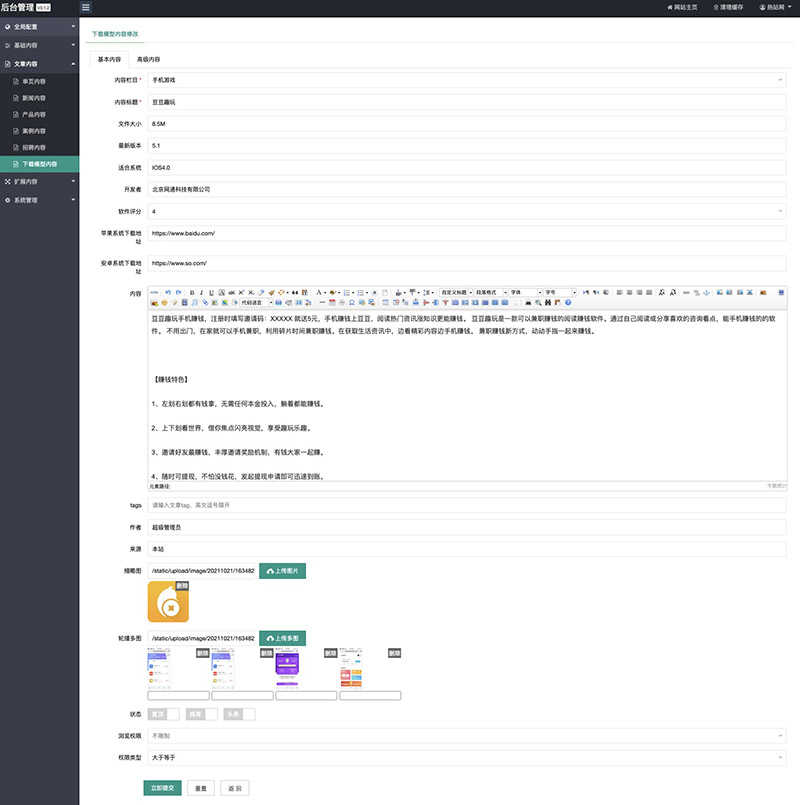Toggle italic formatting in editor toolbar

coord(201,292)
